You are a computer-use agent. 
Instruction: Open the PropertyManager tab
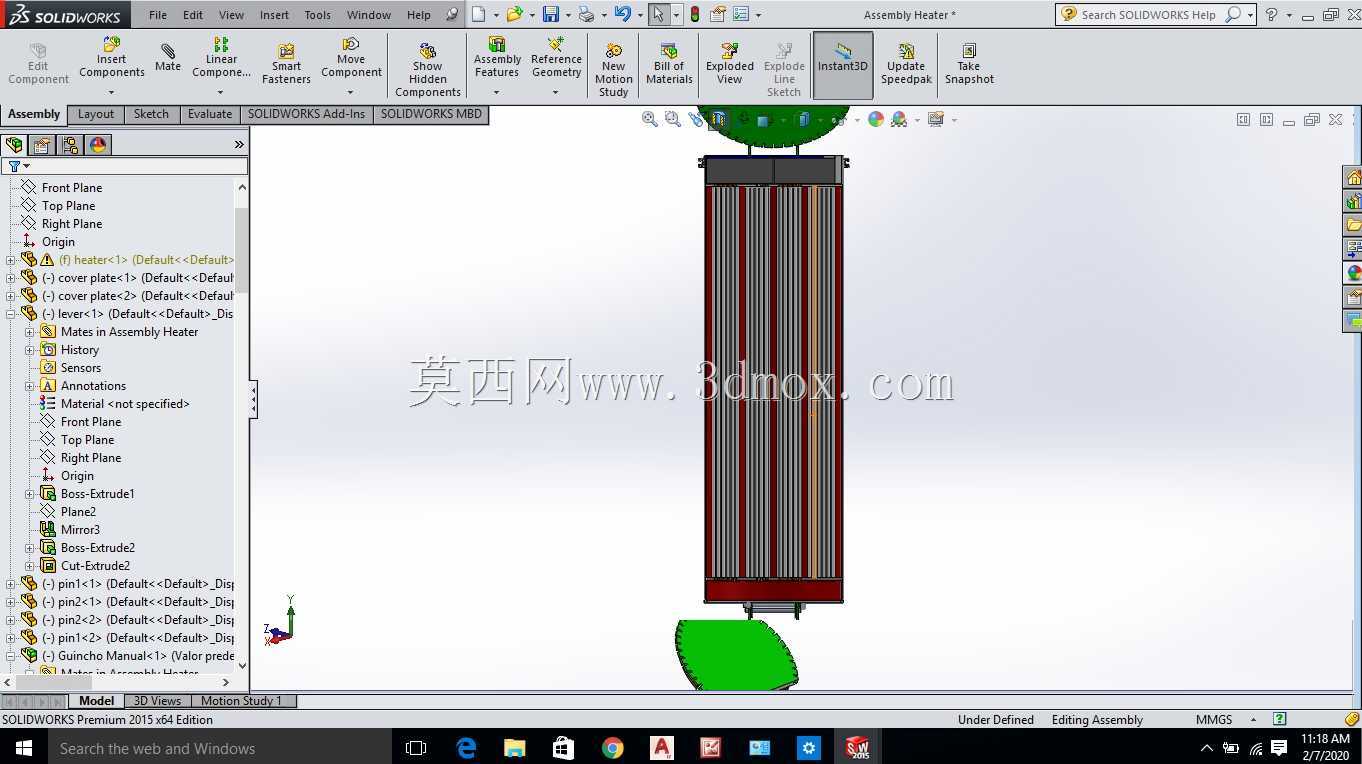pos(42,145)
